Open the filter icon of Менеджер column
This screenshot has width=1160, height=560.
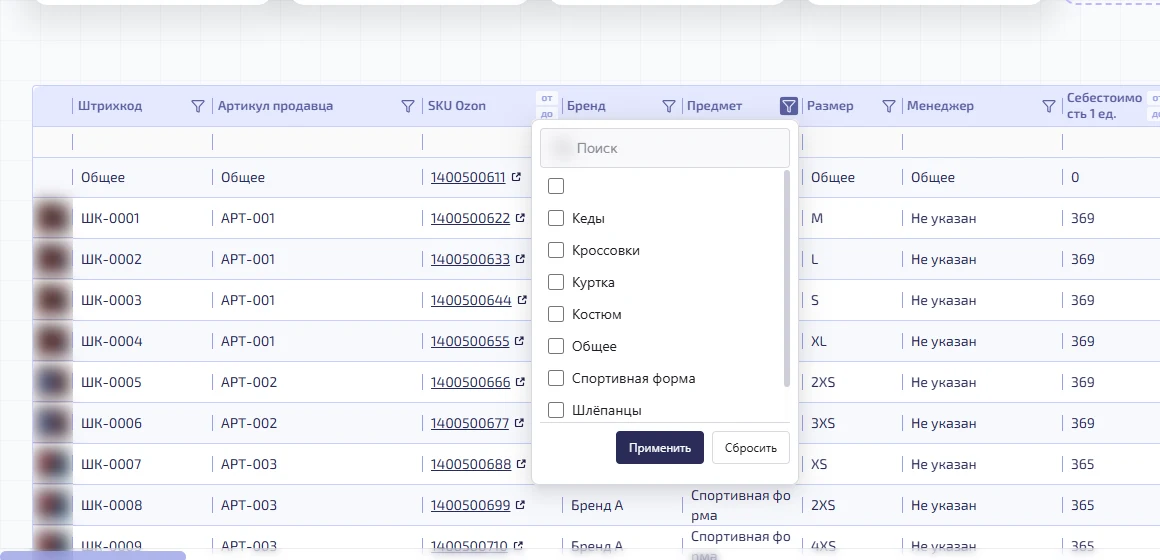[1048, 107]
